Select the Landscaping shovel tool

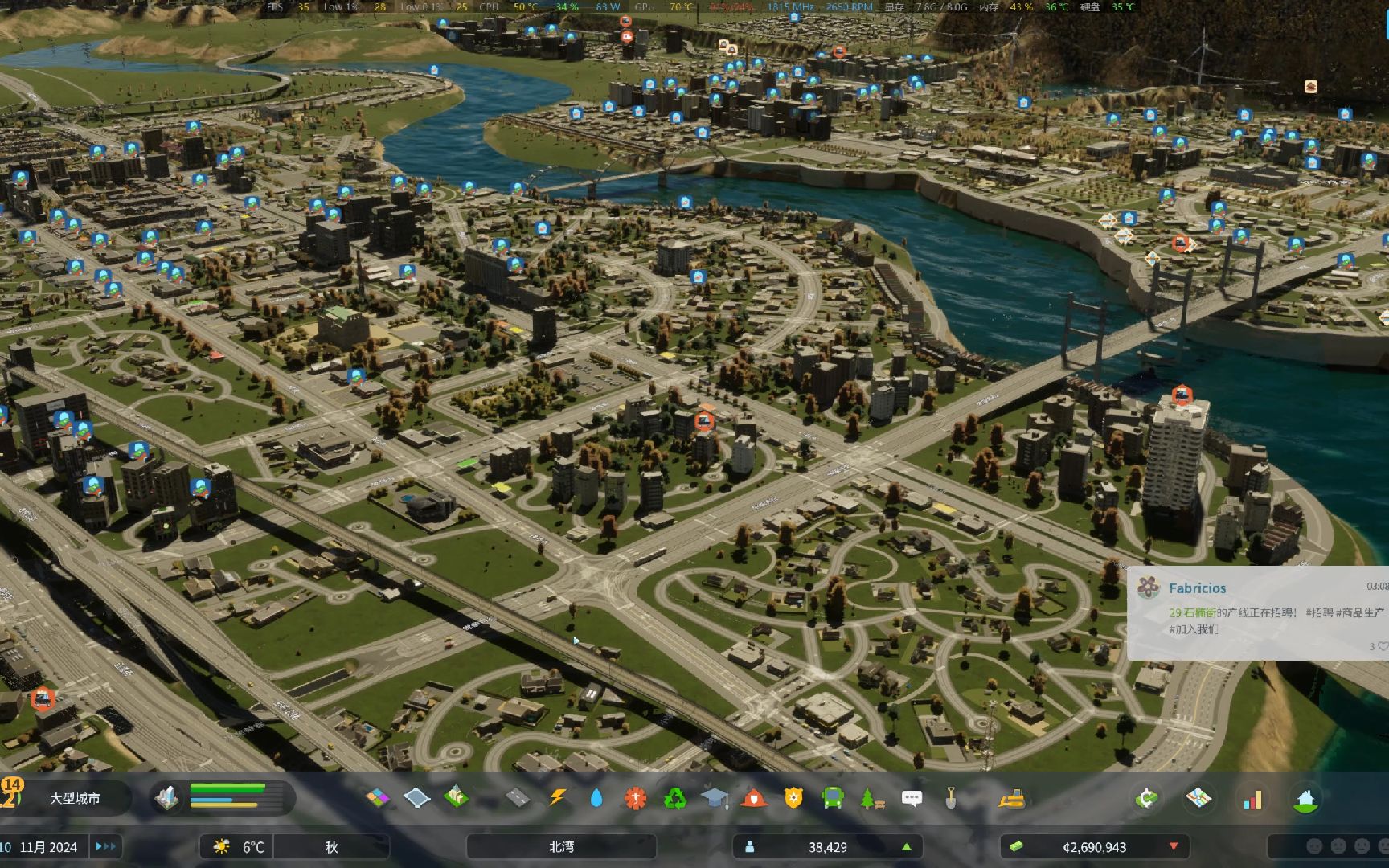[950, 798]
